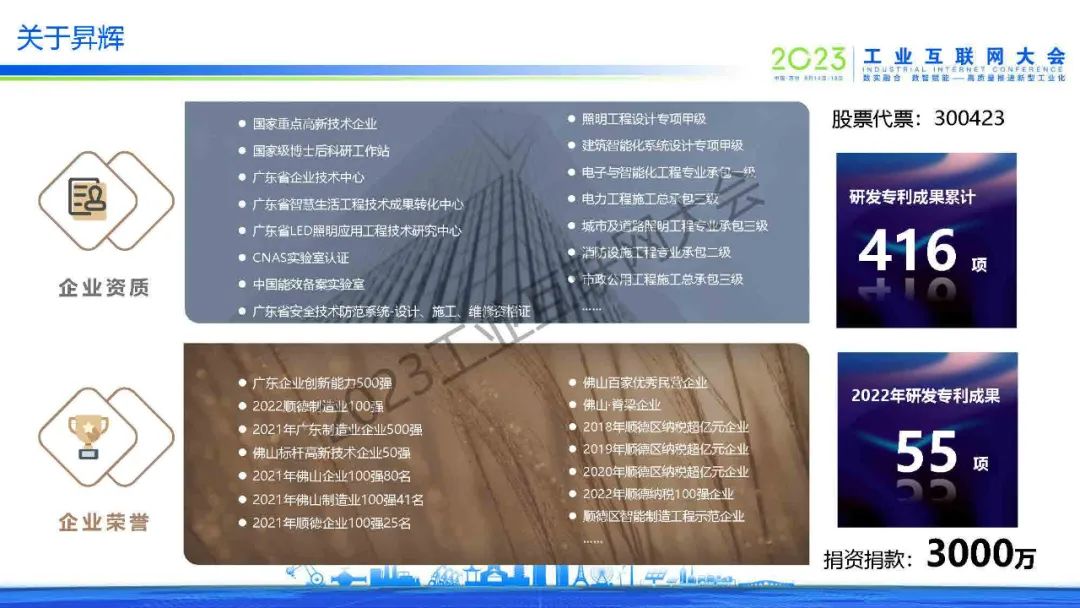Select 顺德区智能制造工程示范企业 entry
Image resolution: width=1080 pixels, height=608 pixels.
pyautogui.click(x=663, y=517)
